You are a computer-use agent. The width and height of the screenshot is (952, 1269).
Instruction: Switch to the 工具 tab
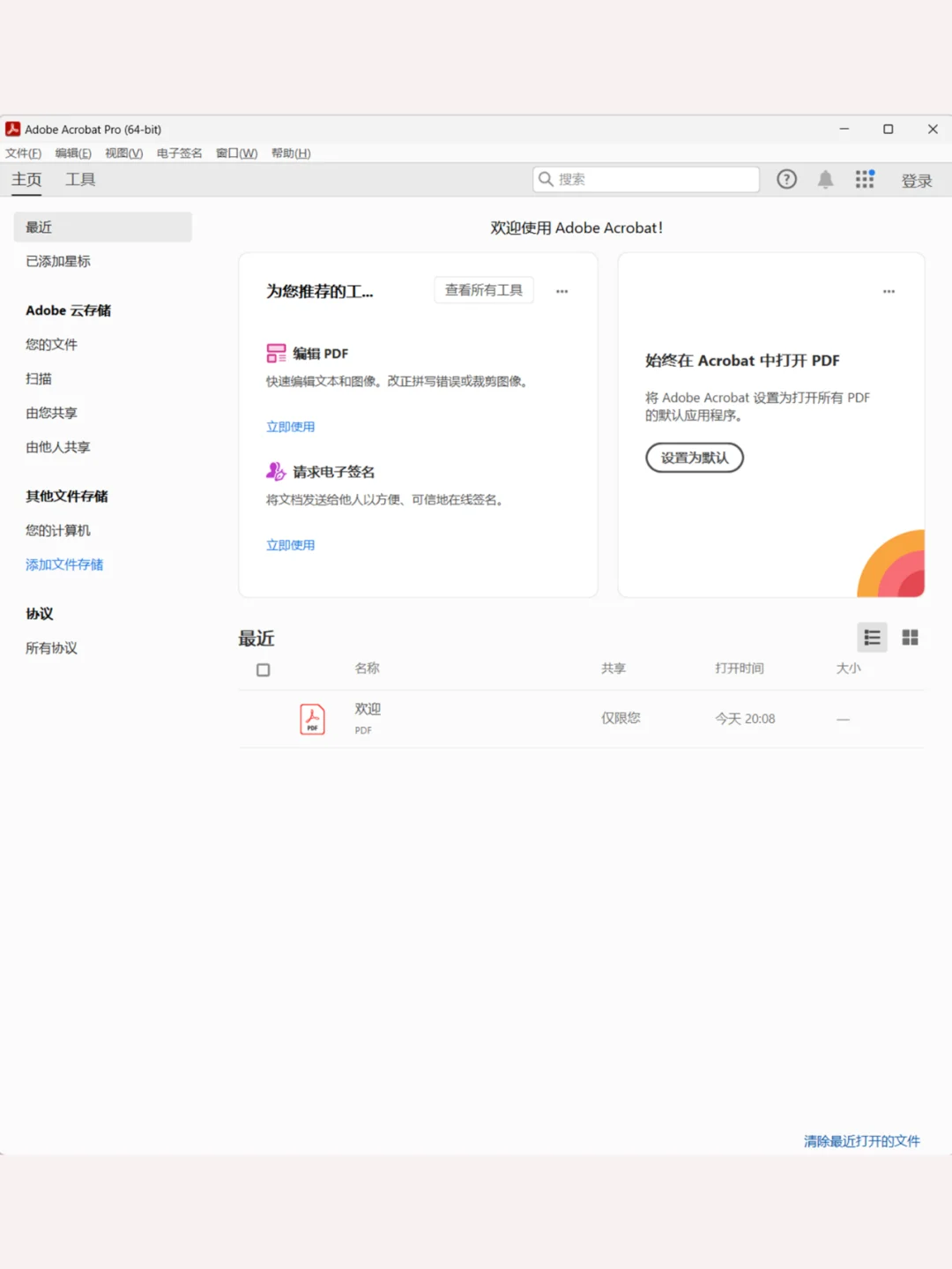80,179
